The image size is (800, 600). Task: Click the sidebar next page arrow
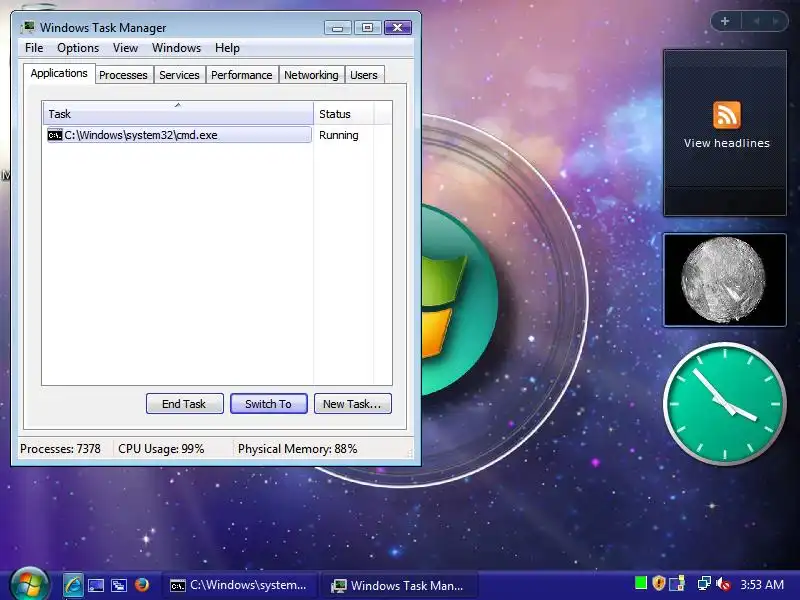point(776,21)
